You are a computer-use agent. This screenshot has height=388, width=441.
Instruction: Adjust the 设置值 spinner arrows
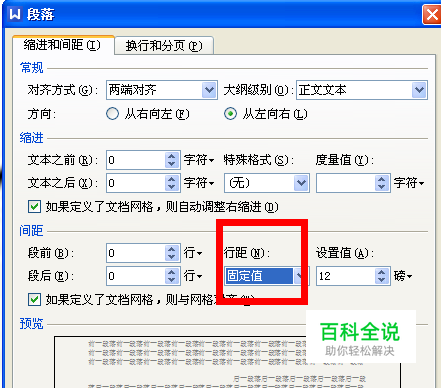point(382,276)
